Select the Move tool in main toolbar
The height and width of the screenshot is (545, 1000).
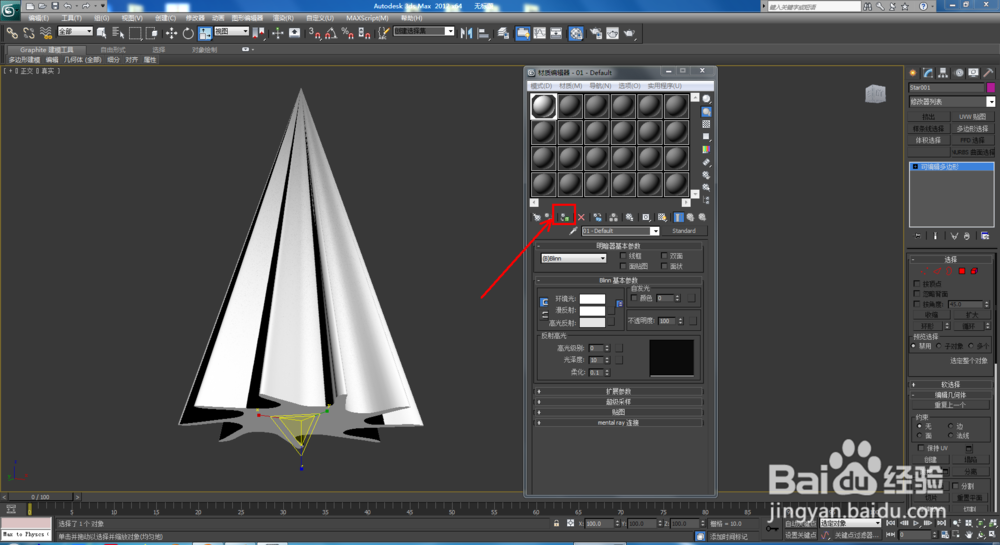(x=172, y=33)
